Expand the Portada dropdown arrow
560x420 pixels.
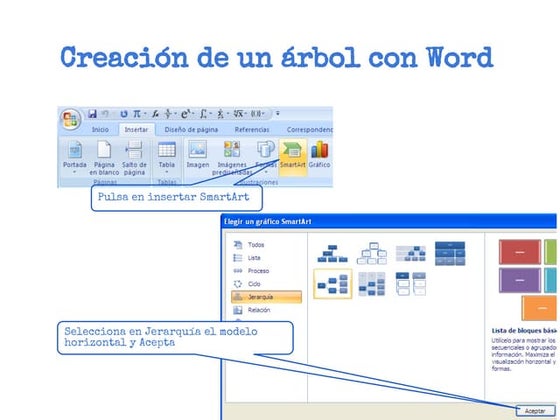[75, 172]
